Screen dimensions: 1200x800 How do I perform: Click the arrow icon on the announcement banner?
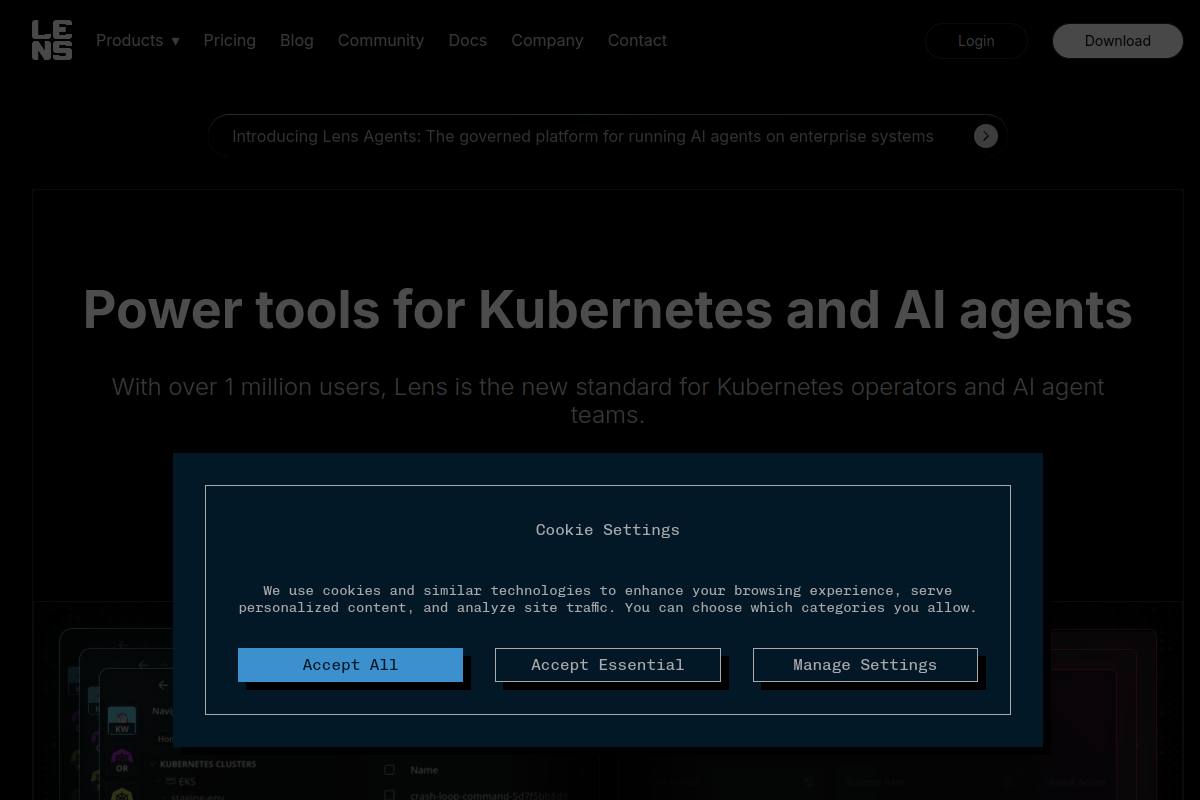986,136
